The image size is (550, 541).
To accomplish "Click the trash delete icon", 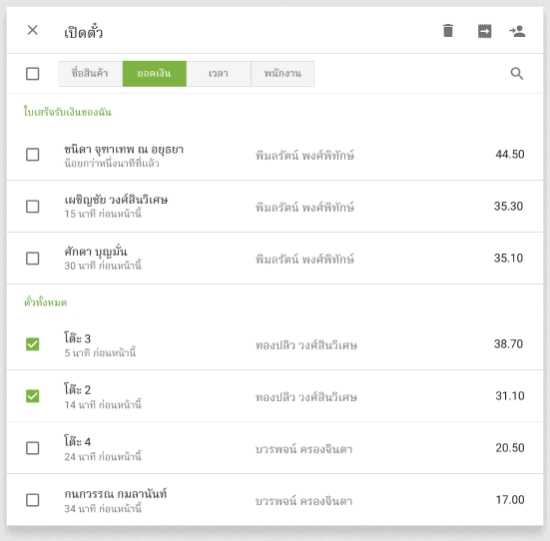I will [448, 31].
